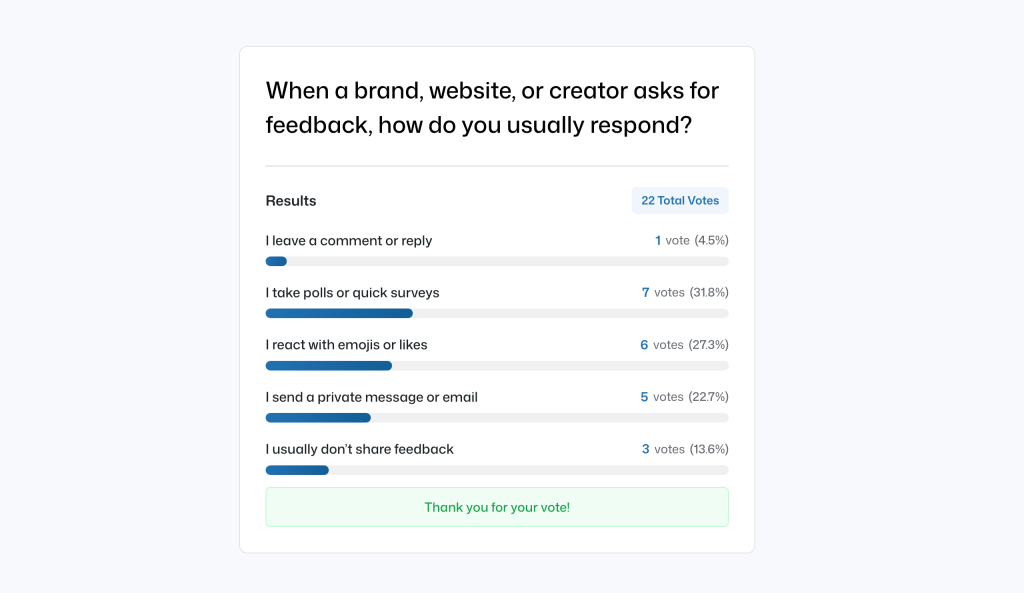The width and height of the screenshot is (1024, 593).
Task: Click the polls or quick surveys progress bar
Action: pos(496,314)
